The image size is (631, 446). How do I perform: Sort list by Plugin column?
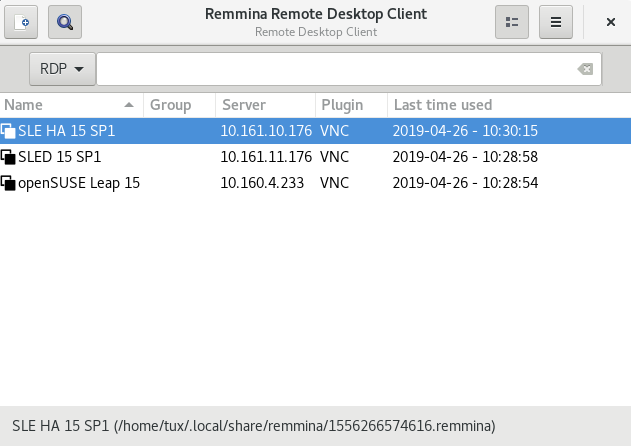click(x=350, y=105)
